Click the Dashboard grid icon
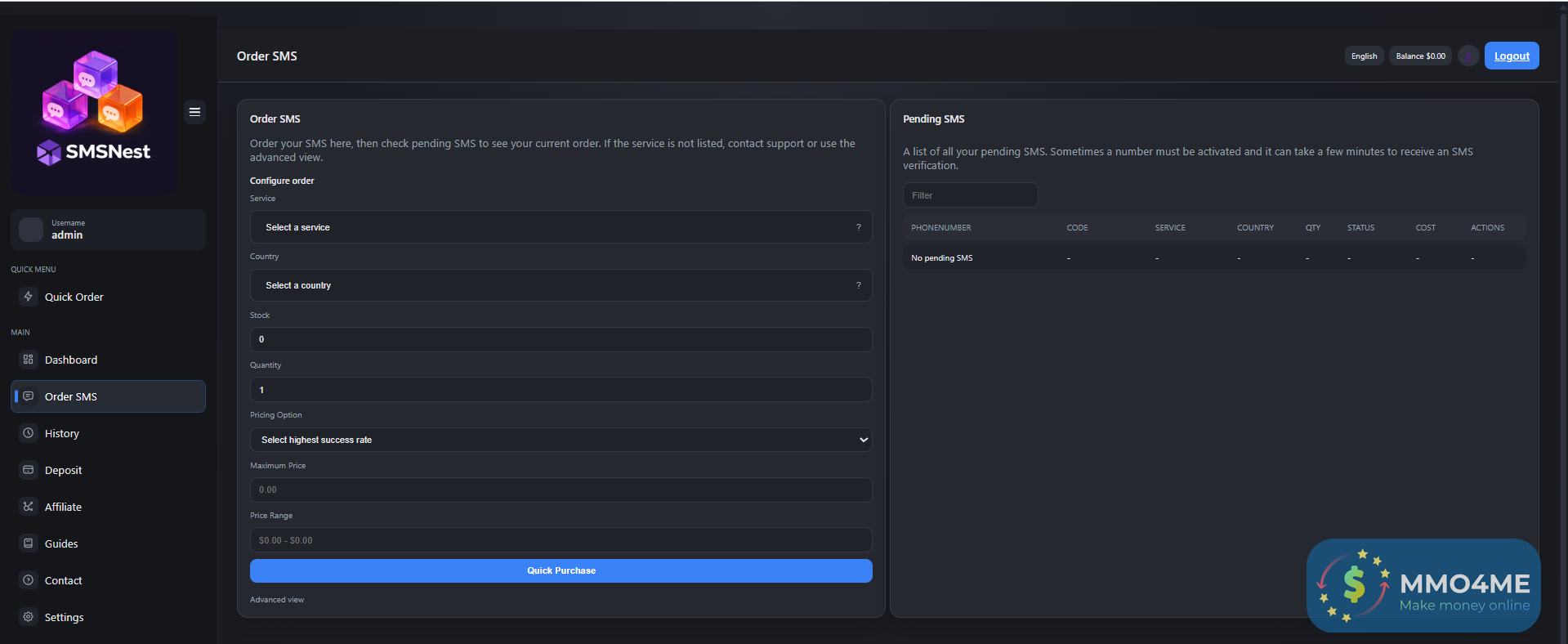 pyautogui.click(x=29, y=360)
